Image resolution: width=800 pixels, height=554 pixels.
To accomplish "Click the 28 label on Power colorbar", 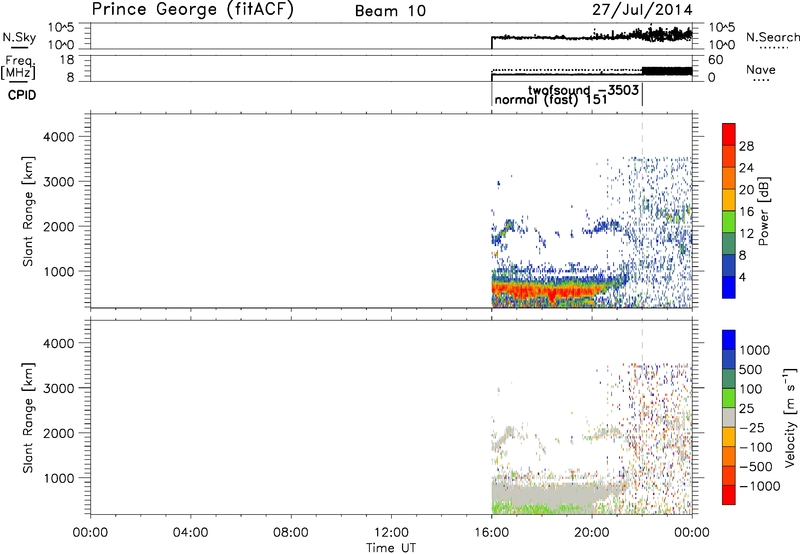I will pyautogui.click(x=746, y=146).
